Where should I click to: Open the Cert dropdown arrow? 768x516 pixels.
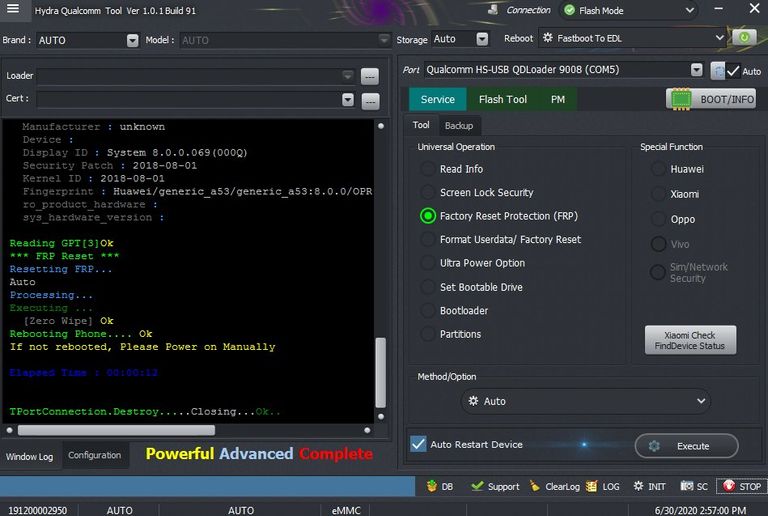(x=348, y=99)
